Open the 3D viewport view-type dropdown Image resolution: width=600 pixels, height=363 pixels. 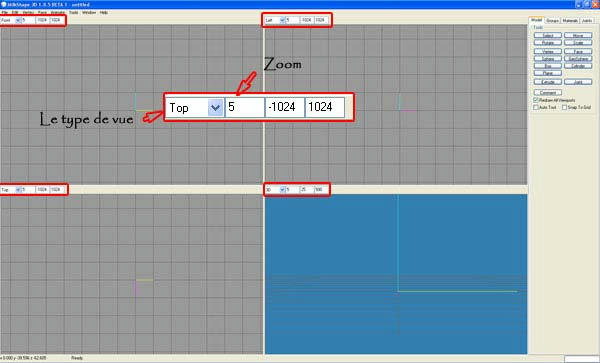(x=282, y=189)
